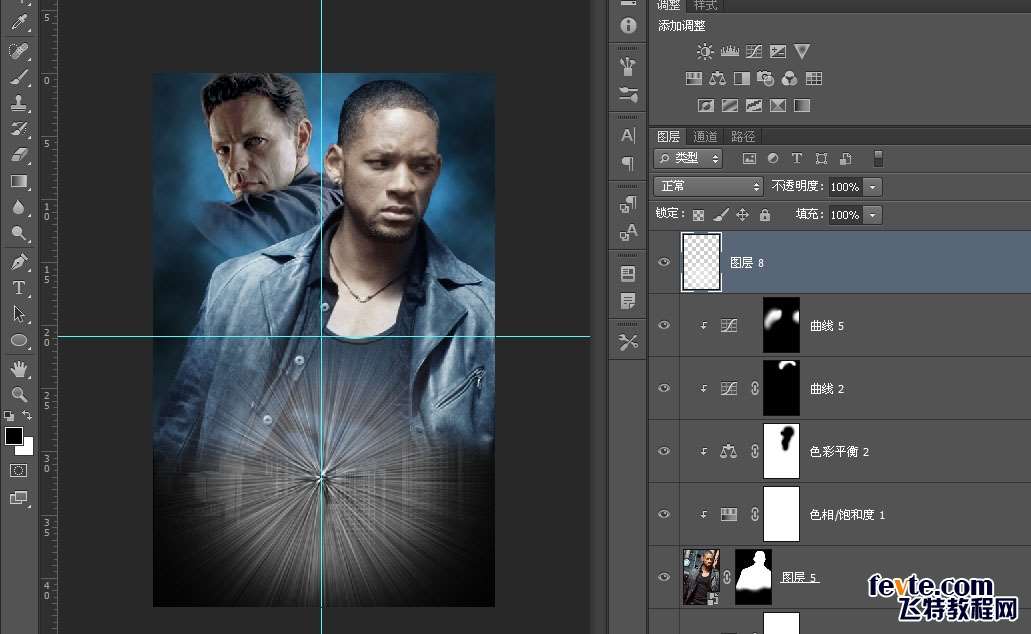The image size is (1031, 634).
Task: Select the Eraser tool
Action: (19, 155)
